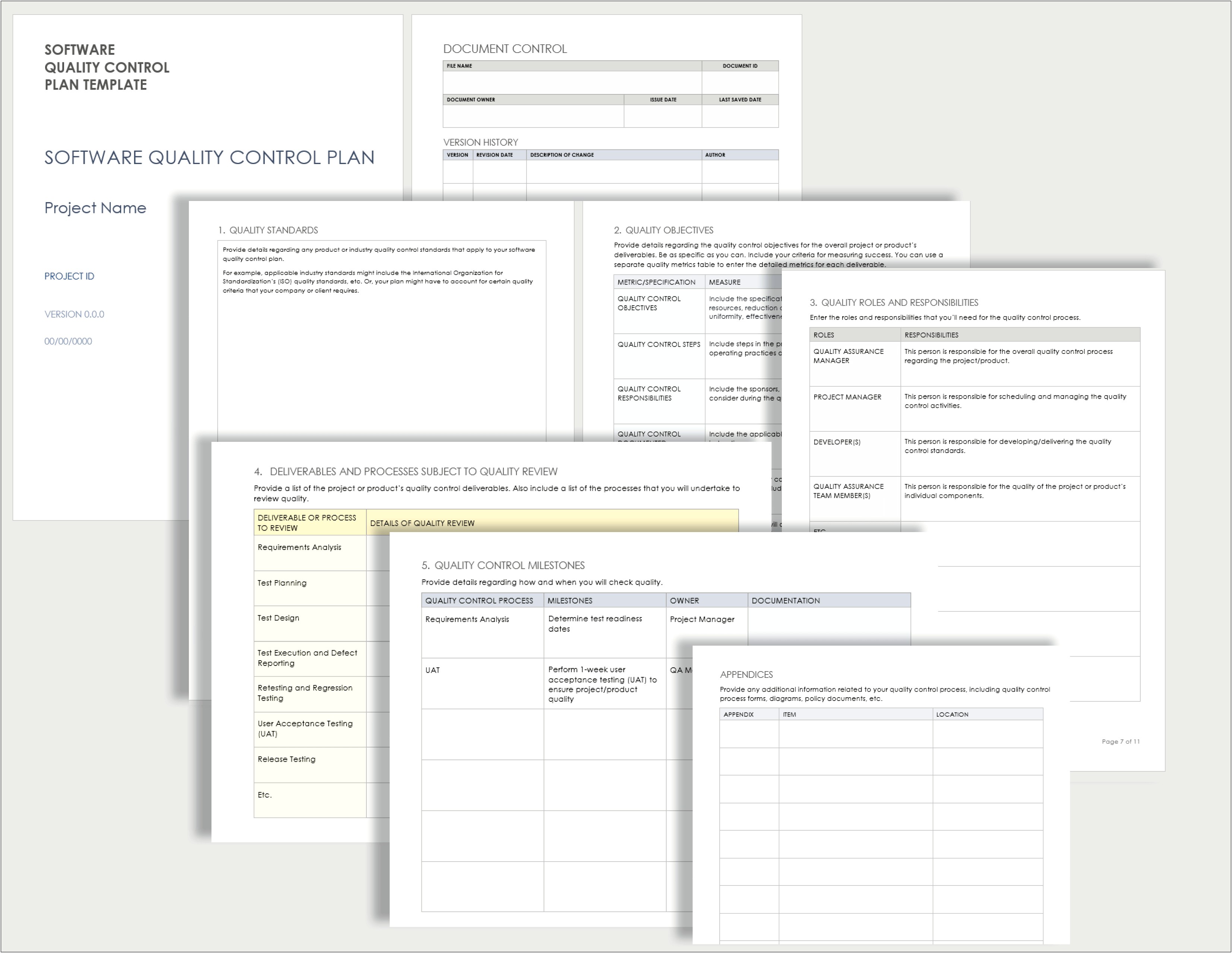Image resolution: width=1232 pixels, height=953 pixels.
Task: Click the 'LAST SAVED DATE' header cell
Action: 740,100
